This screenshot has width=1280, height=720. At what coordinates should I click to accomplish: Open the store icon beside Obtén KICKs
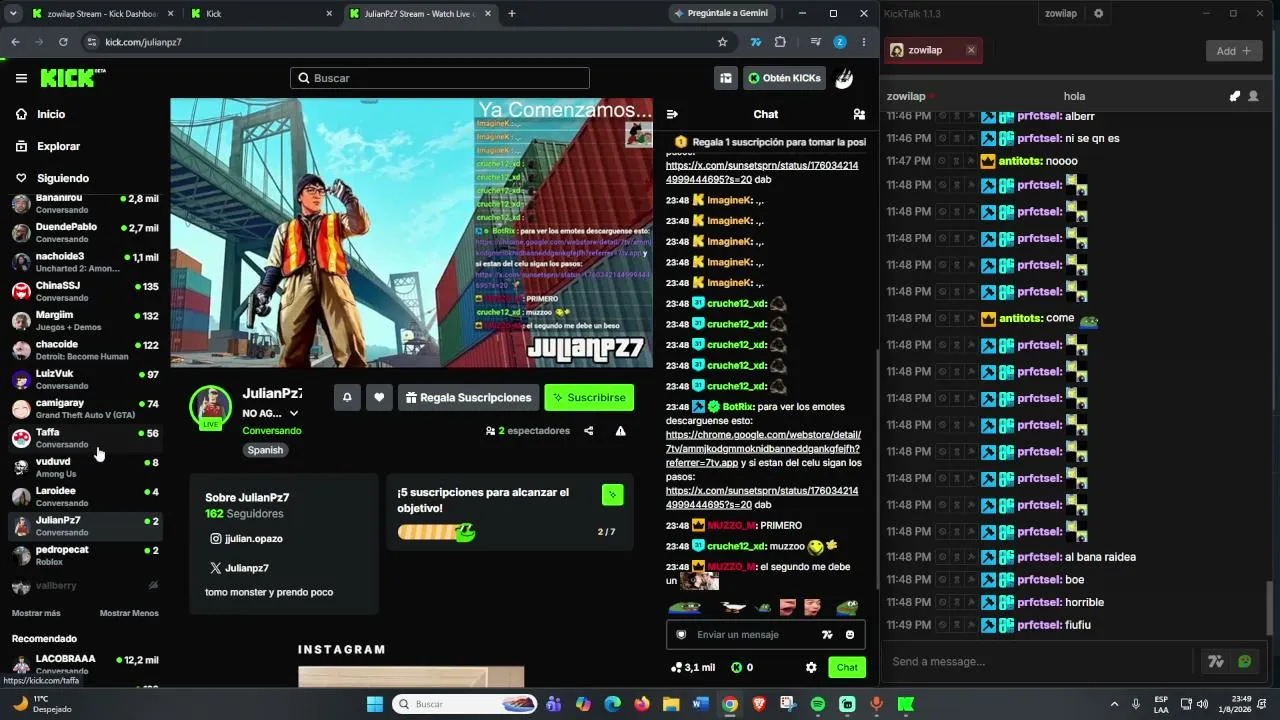(x=726, y=78)
